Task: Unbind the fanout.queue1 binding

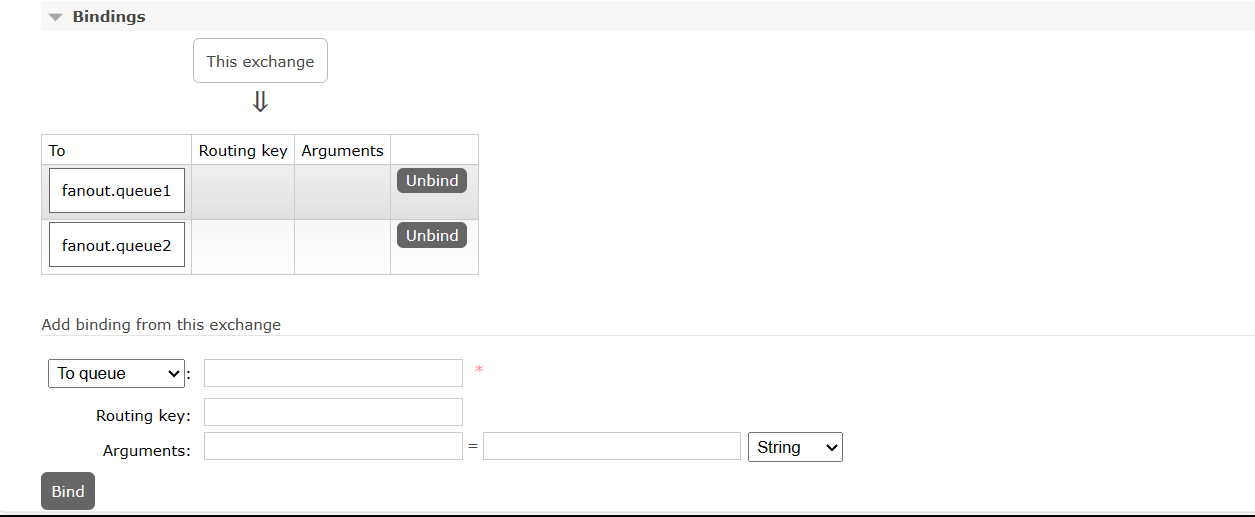Action: point(432,181)
